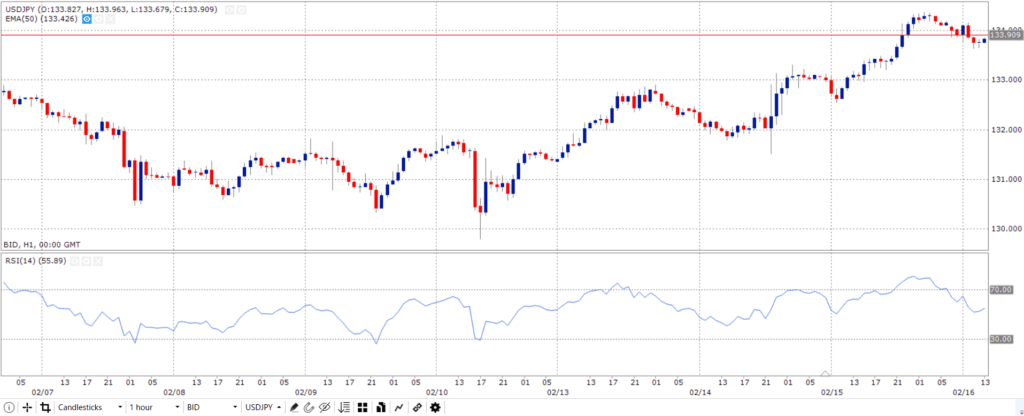Toggle EMA(50) visibility eye button

(86, 20)
